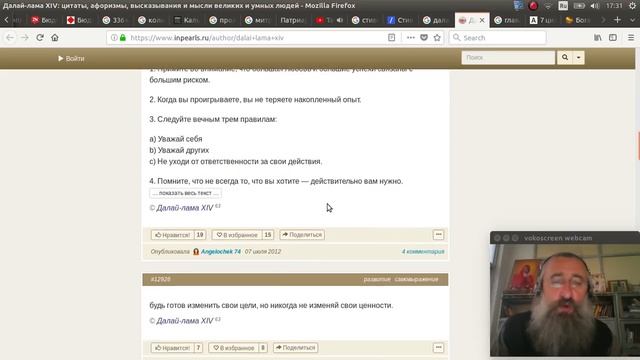The image size is (640, 360).
Task: Open site search options dropdown
Action: [578, 58]
